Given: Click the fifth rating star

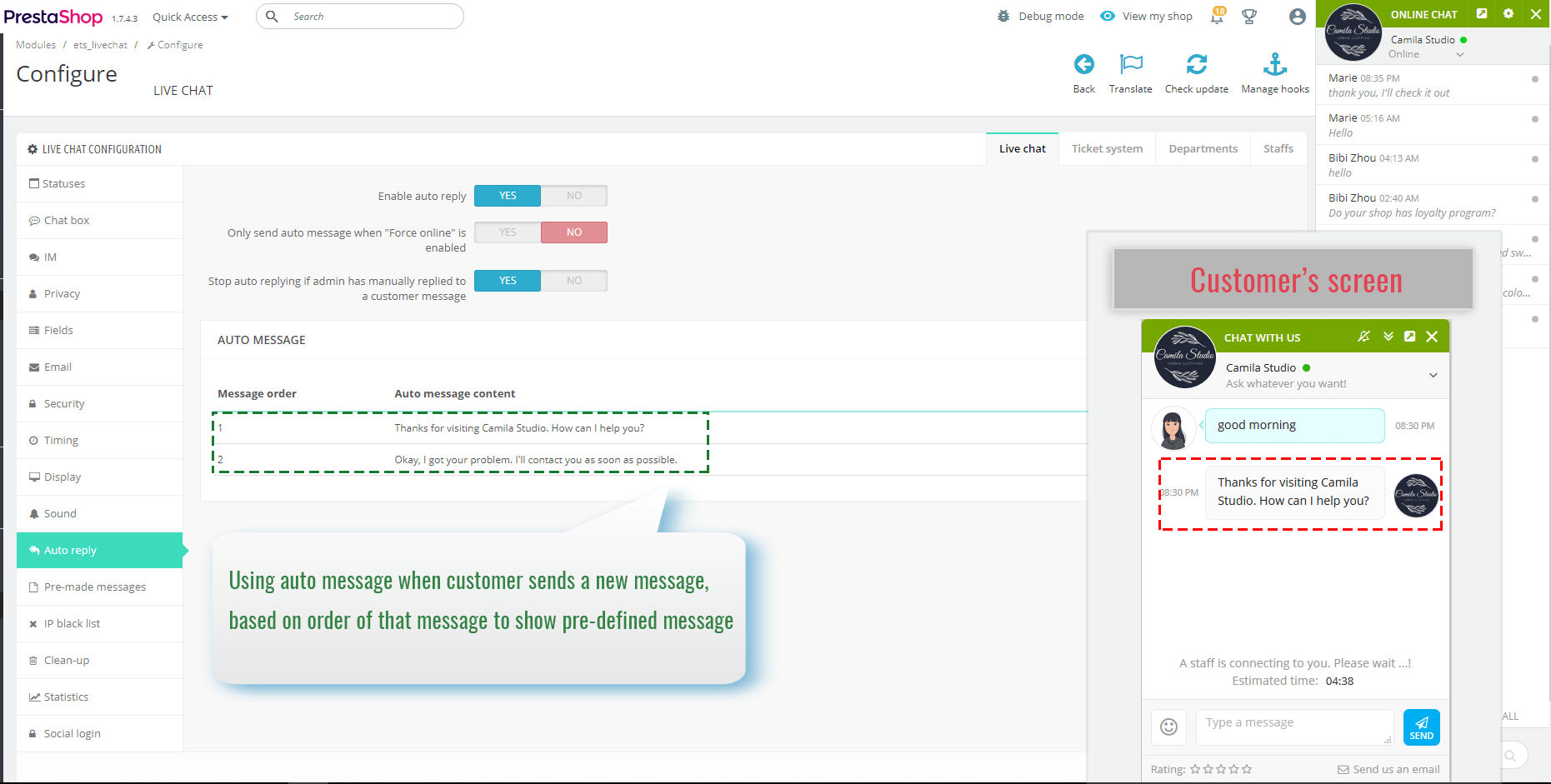Looking at the screenshot, I should click(1247, 769).
